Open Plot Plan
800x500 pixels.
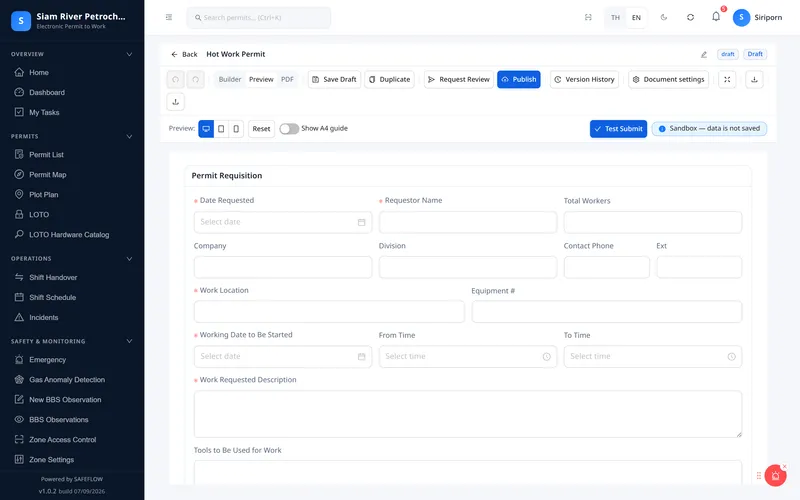tap(43, 194)
